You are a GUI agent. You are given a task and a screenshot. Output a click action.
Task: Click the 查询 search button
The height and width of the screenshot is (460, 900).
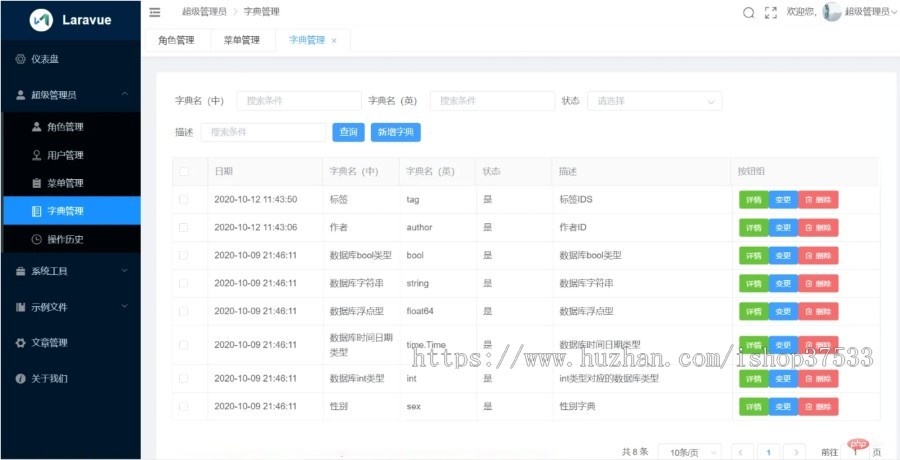click(x=348, y=132)
